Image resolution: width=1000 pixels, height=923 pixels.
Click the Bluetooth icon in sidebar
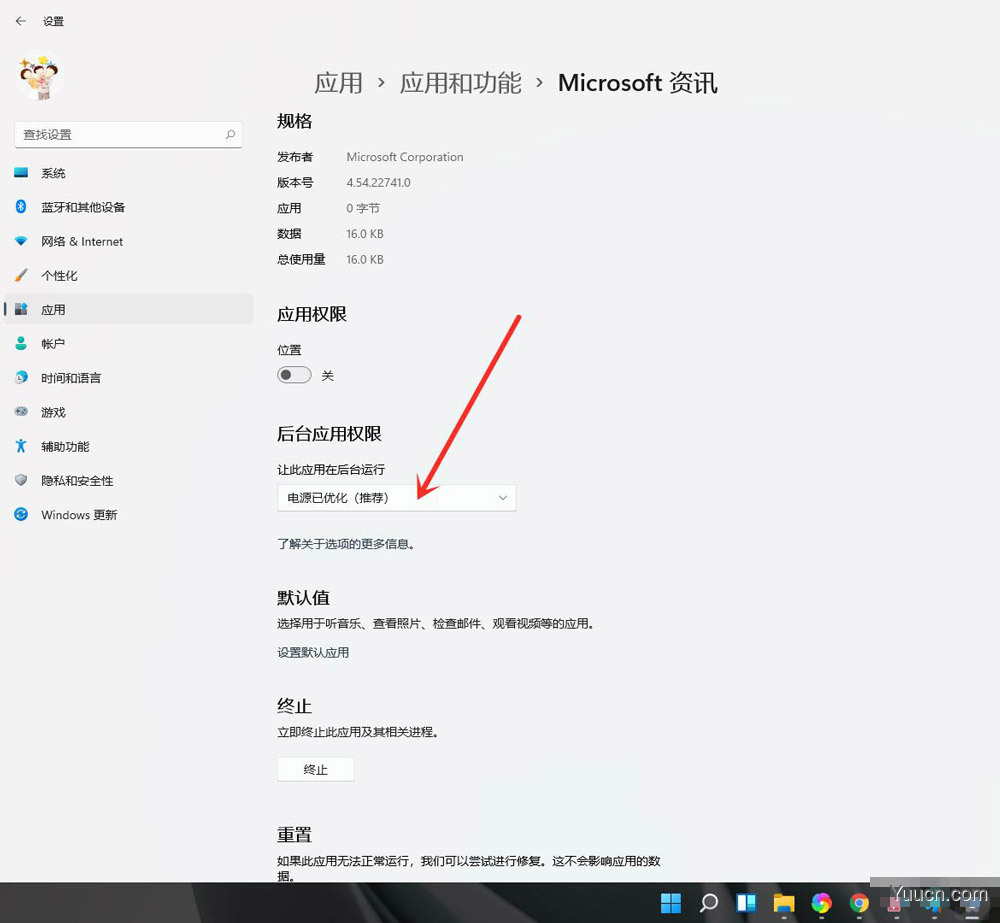tap(21, 206)
